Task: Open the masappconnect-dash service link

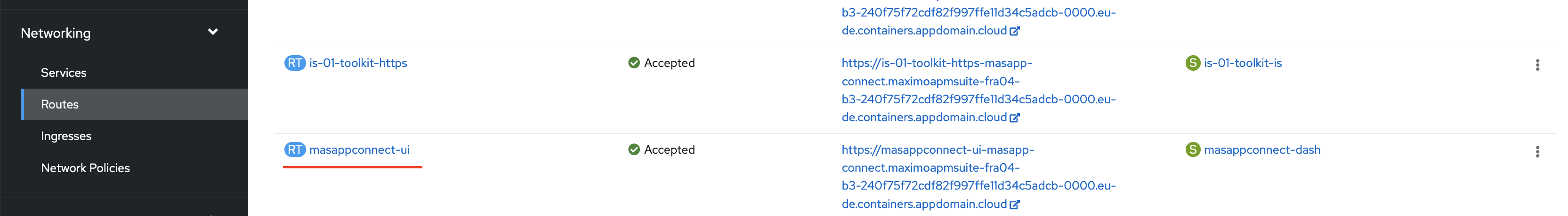Action: tap(1262, 150)
